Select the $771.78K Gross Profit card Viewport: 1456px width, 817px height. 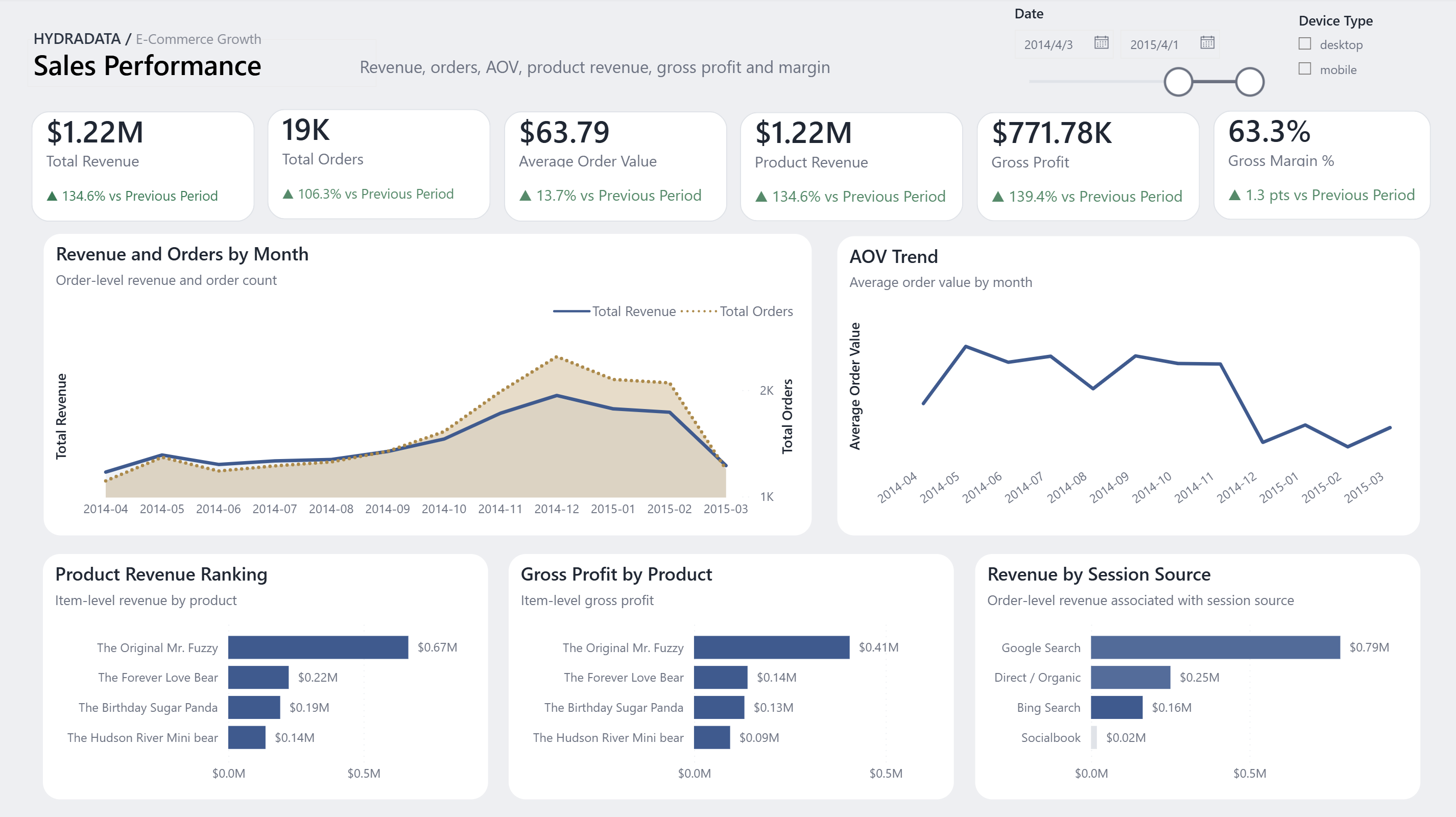click(x=1088, y=166)
